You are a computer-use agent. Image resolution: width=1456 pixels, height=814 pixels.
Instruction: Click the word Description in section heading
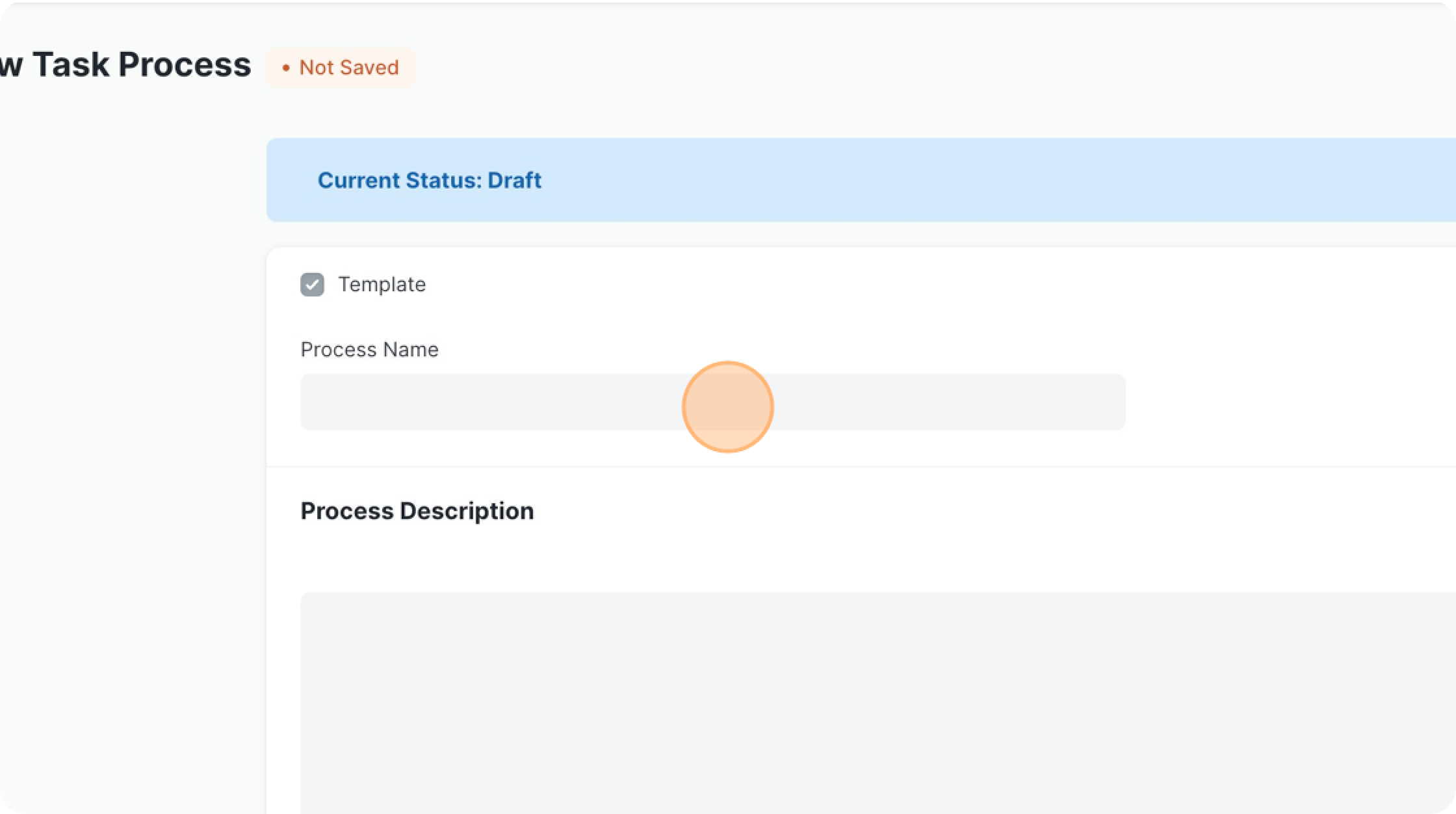(x=467, y=511)
